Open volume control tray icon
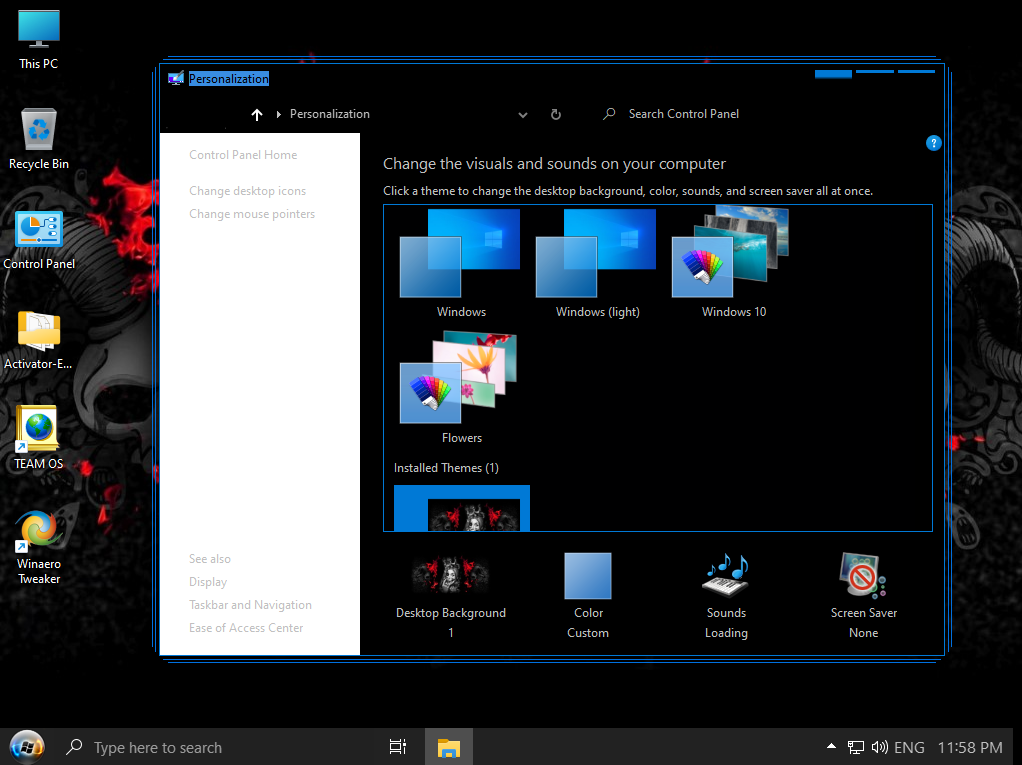The width and height of the screenshot is (1022, 765). pos(879,747)
